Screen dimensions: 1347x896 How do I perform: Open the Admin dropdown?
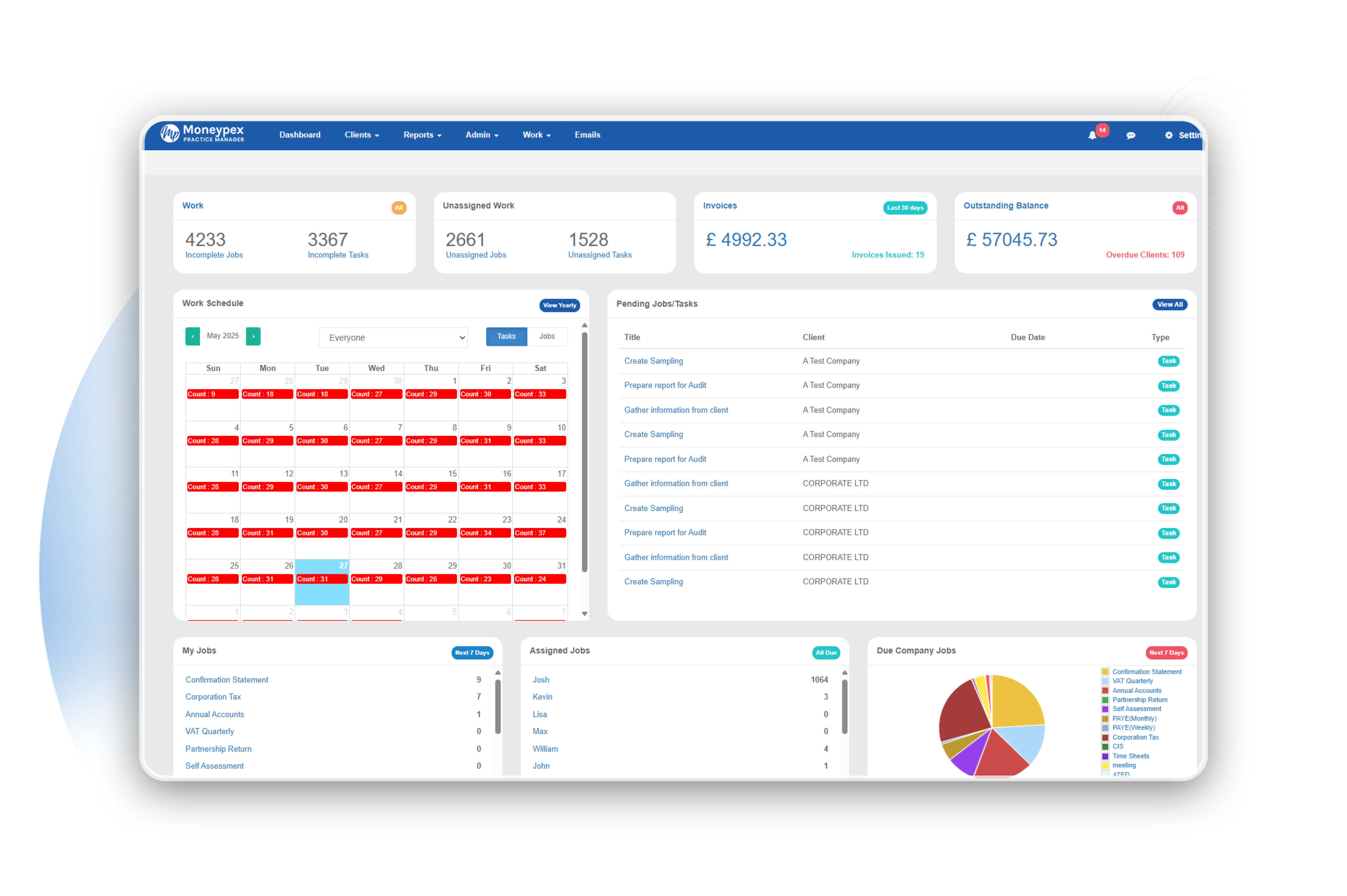click(482, 135)
